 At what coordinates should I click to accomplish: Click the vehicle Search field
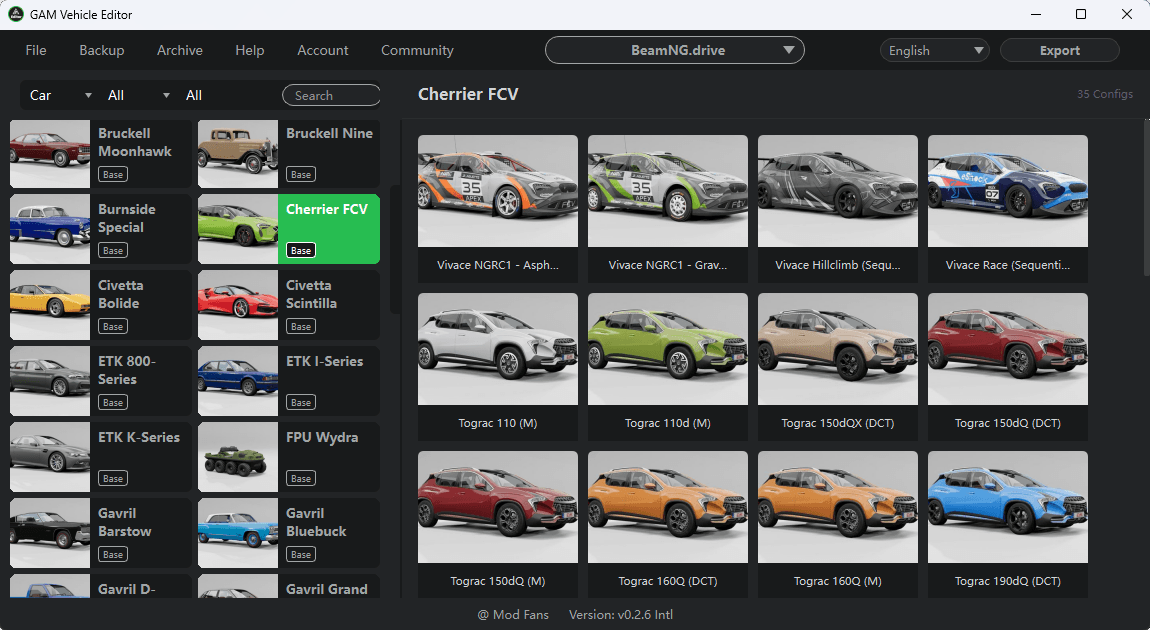(331, 95)
